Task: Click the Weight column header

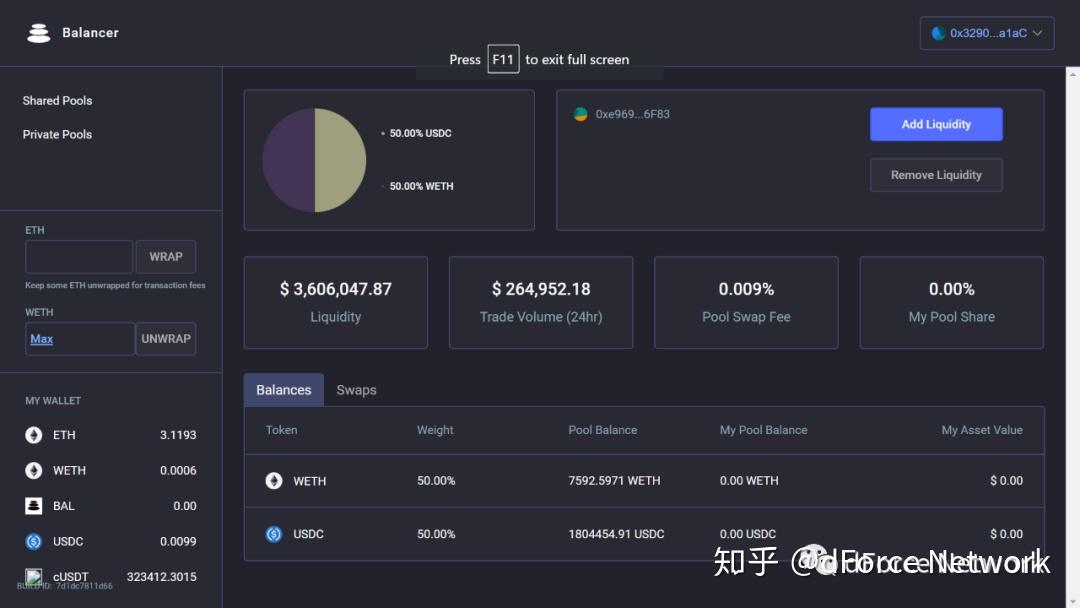Action: (435, 430)
